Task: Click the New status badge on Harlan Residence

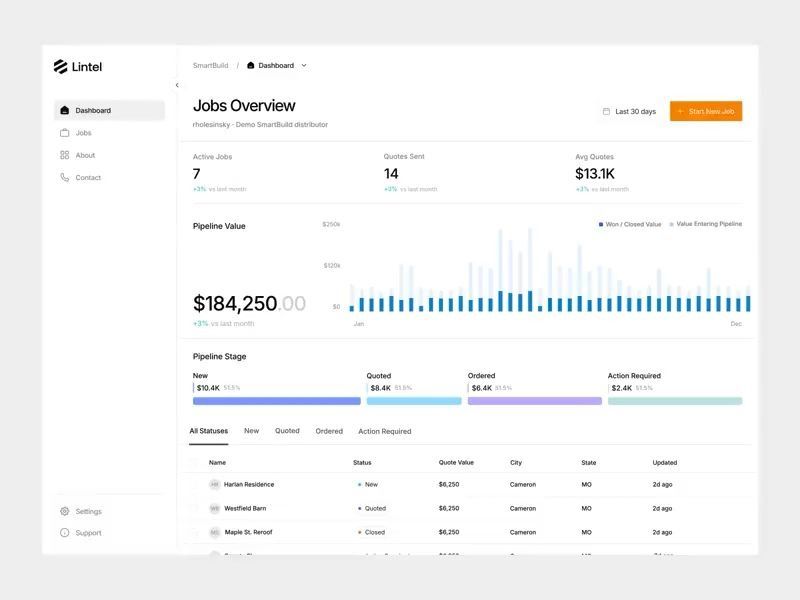Action: [x=368, y=485]
